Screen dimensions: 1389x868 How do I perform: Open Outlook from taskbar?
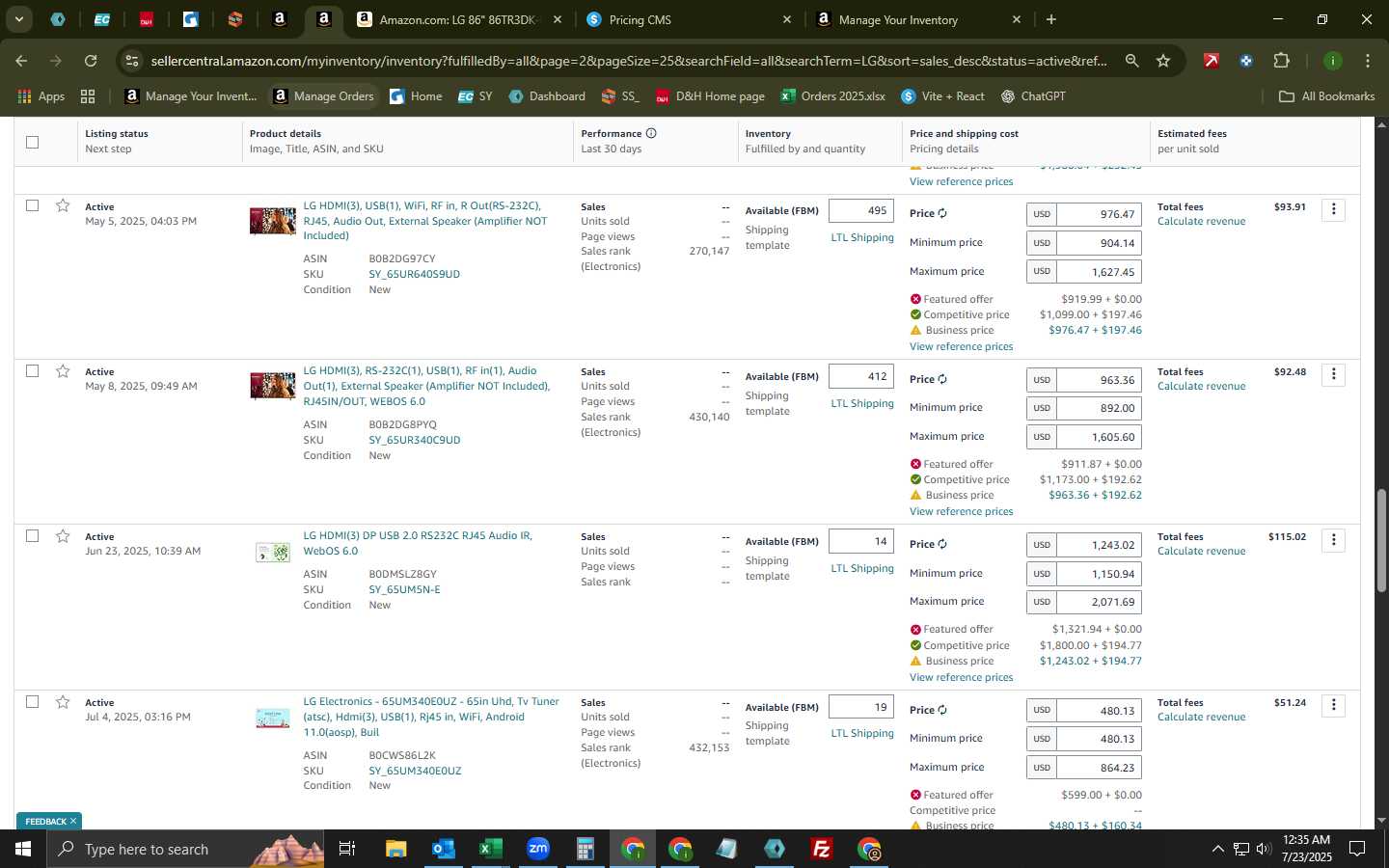[x=443, y=849]
